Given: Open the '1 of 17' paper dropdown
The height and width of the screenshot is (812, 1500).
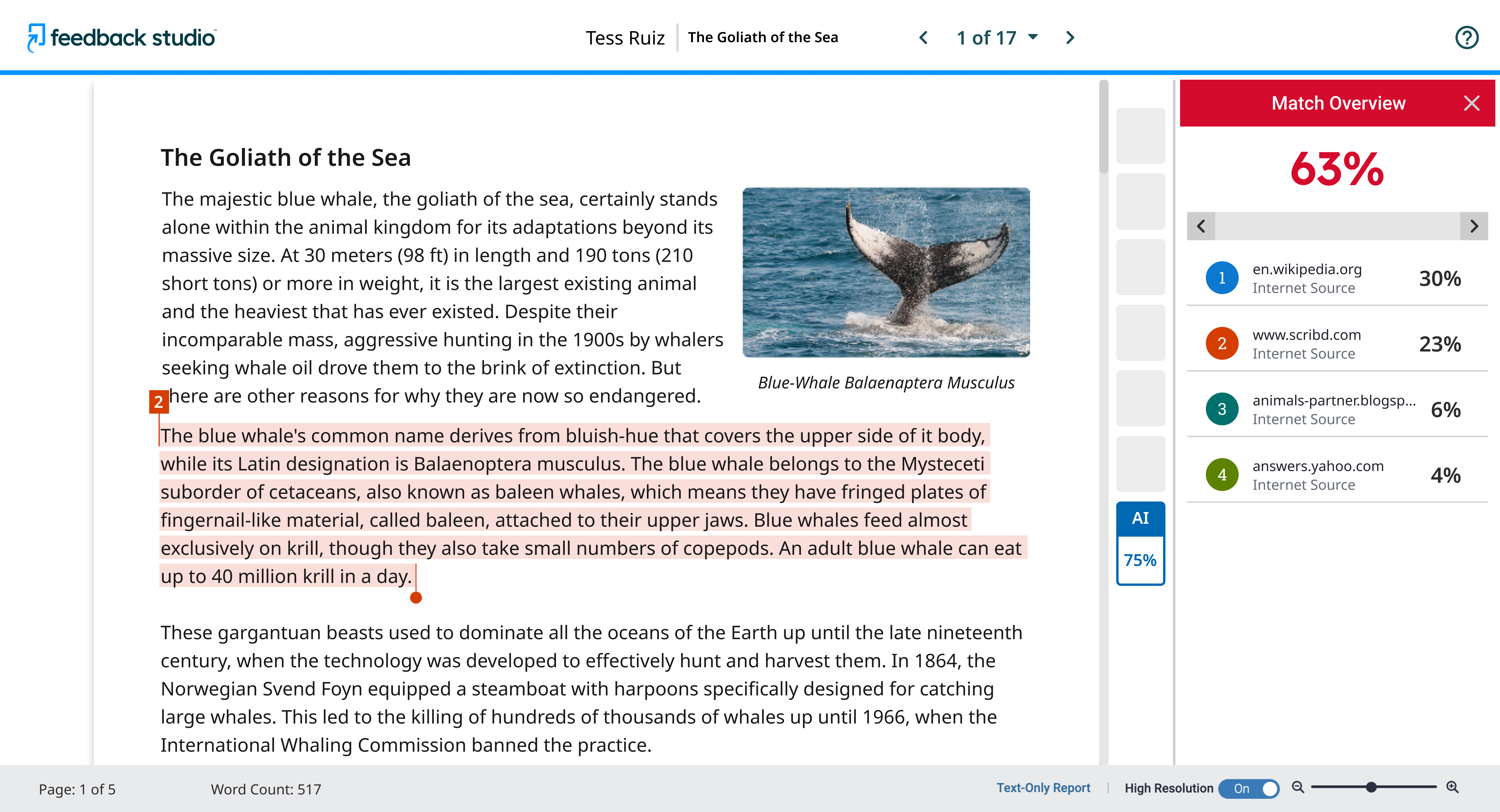Looking at the screenshot, I should pyautogui.click(x=997, y=38).
